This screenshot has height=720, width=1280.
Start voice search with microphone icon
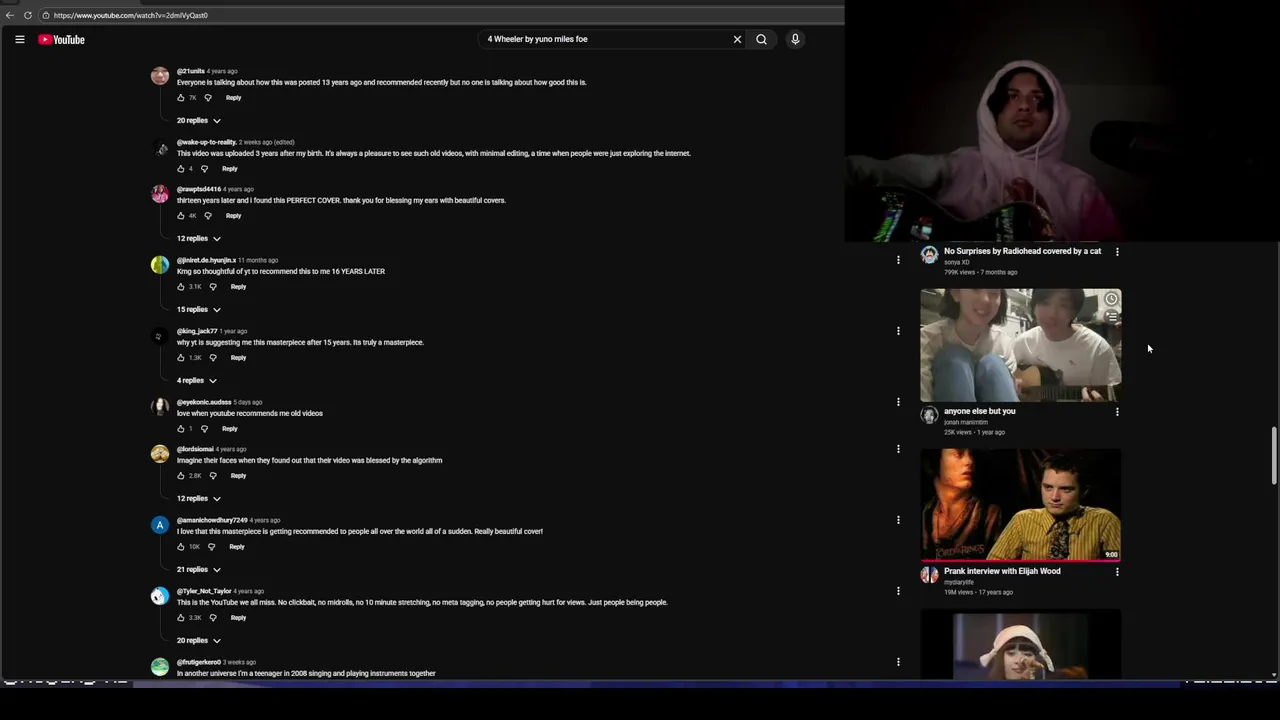point(795,39)
